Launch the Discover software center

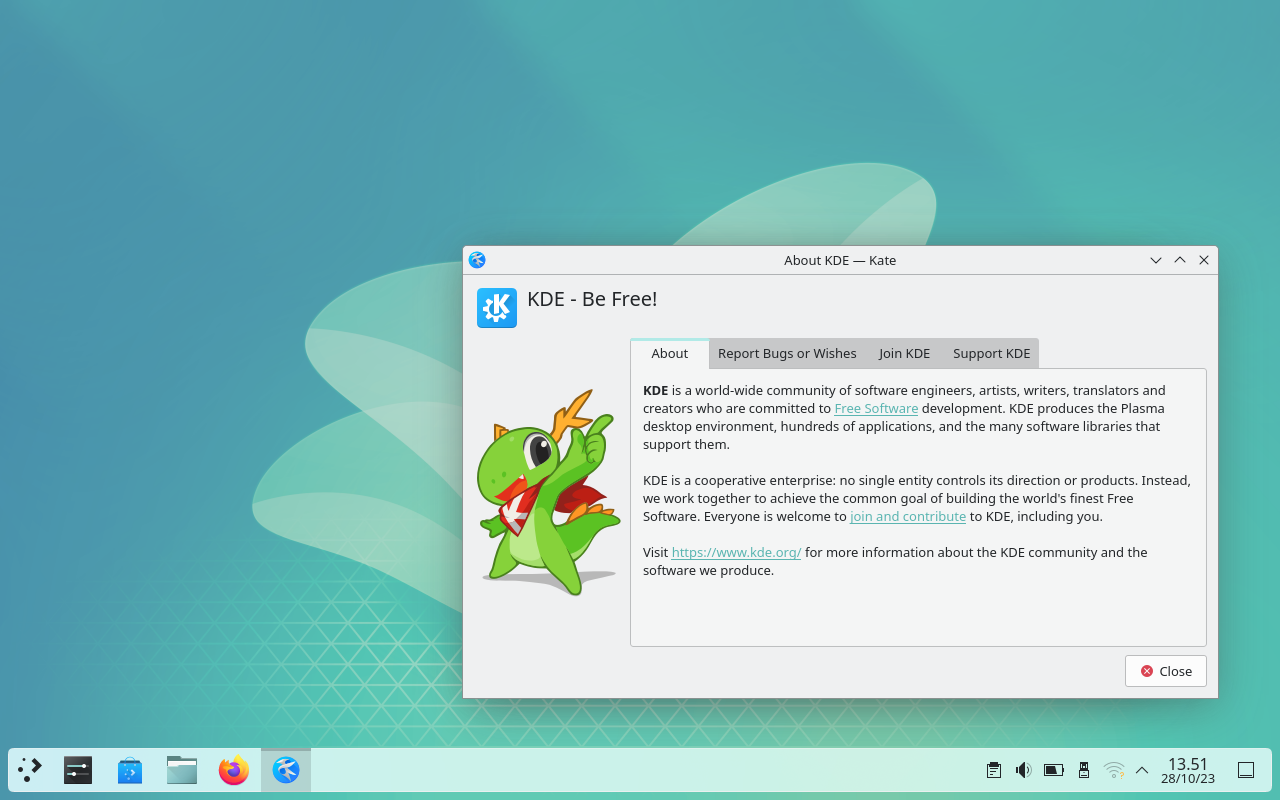pos(129,770)
